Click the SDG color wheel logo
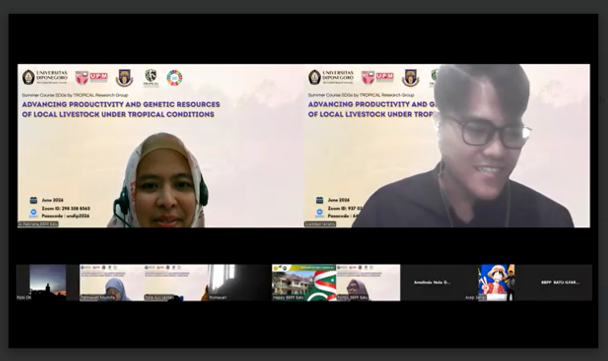Viewport: 608px width, 361px height. tap(174, 78)
